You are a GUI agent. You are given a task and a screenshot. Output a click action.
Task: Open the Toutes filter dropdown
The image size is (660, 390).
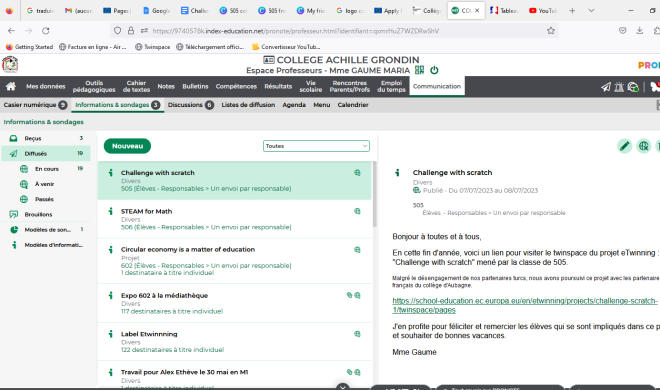coord(316,146)
